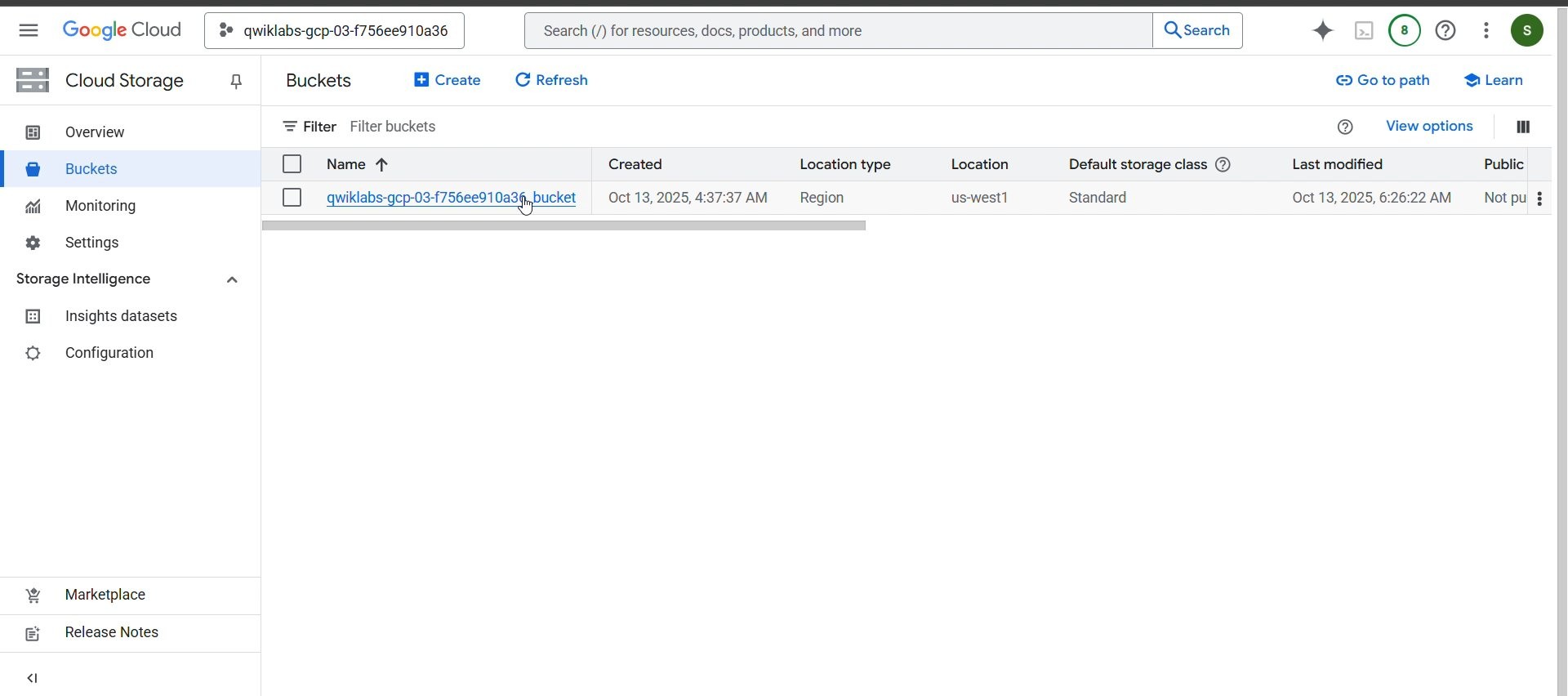Screen dimensions: 1568x696
Task: Open Gemini AI assistant sparkle icon
Action: [x=1323, y=30]
